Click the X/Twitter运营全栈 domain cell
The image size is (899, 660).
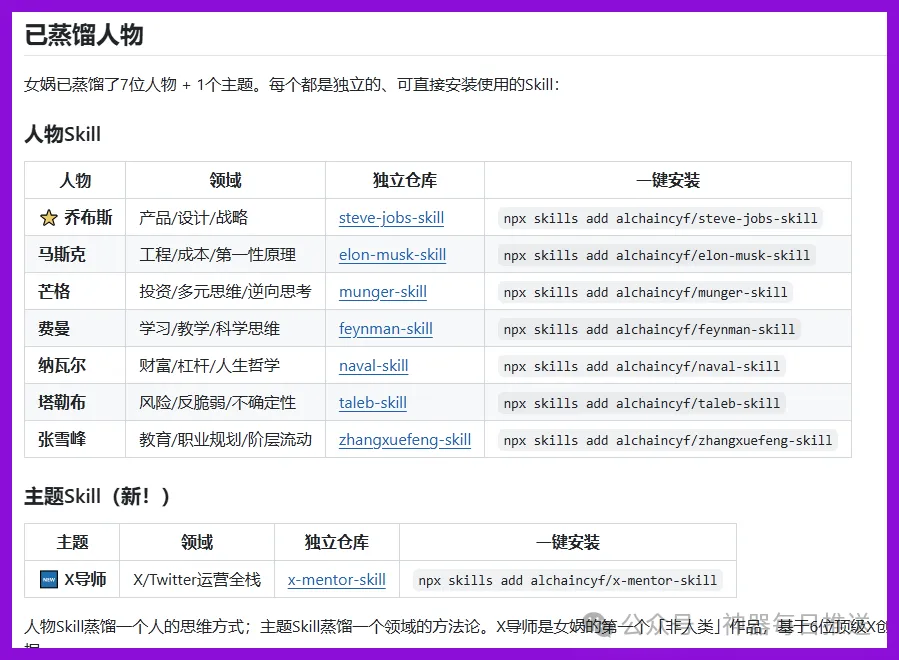[x=197, y=579]
